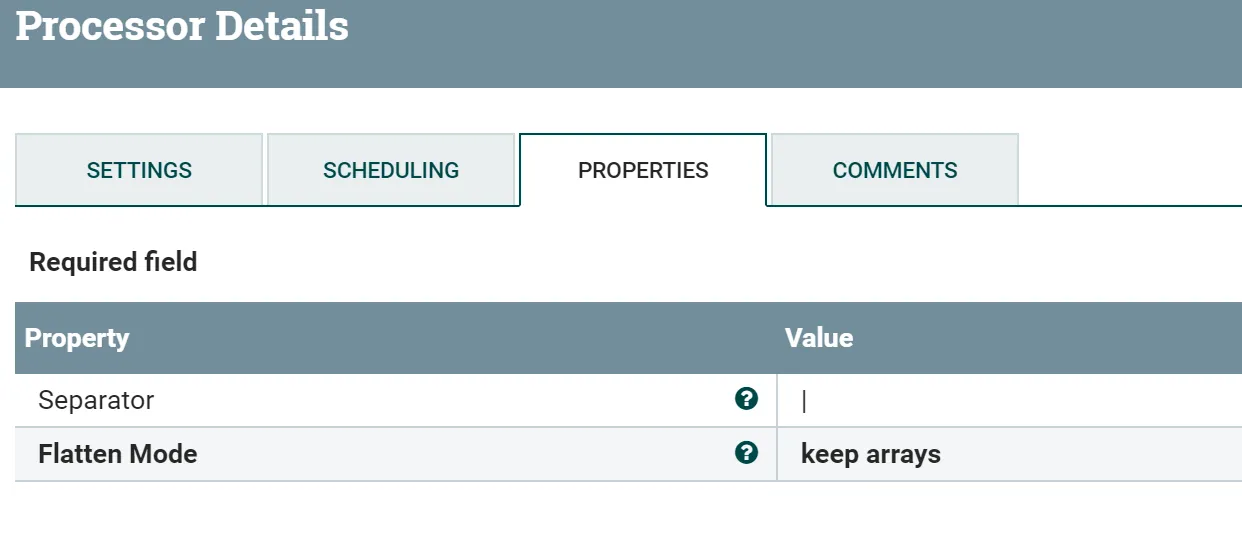This screenshot has height=542, width=1242.
Task: Click the Separator property name
Action: 96,400
